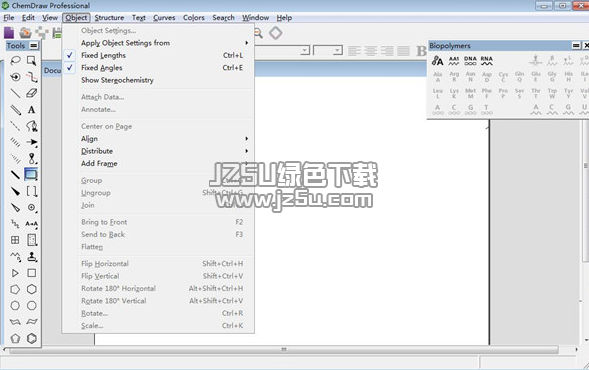
Task: Click the vertical scrollbar down arrow
Action: tap(586, 340)
